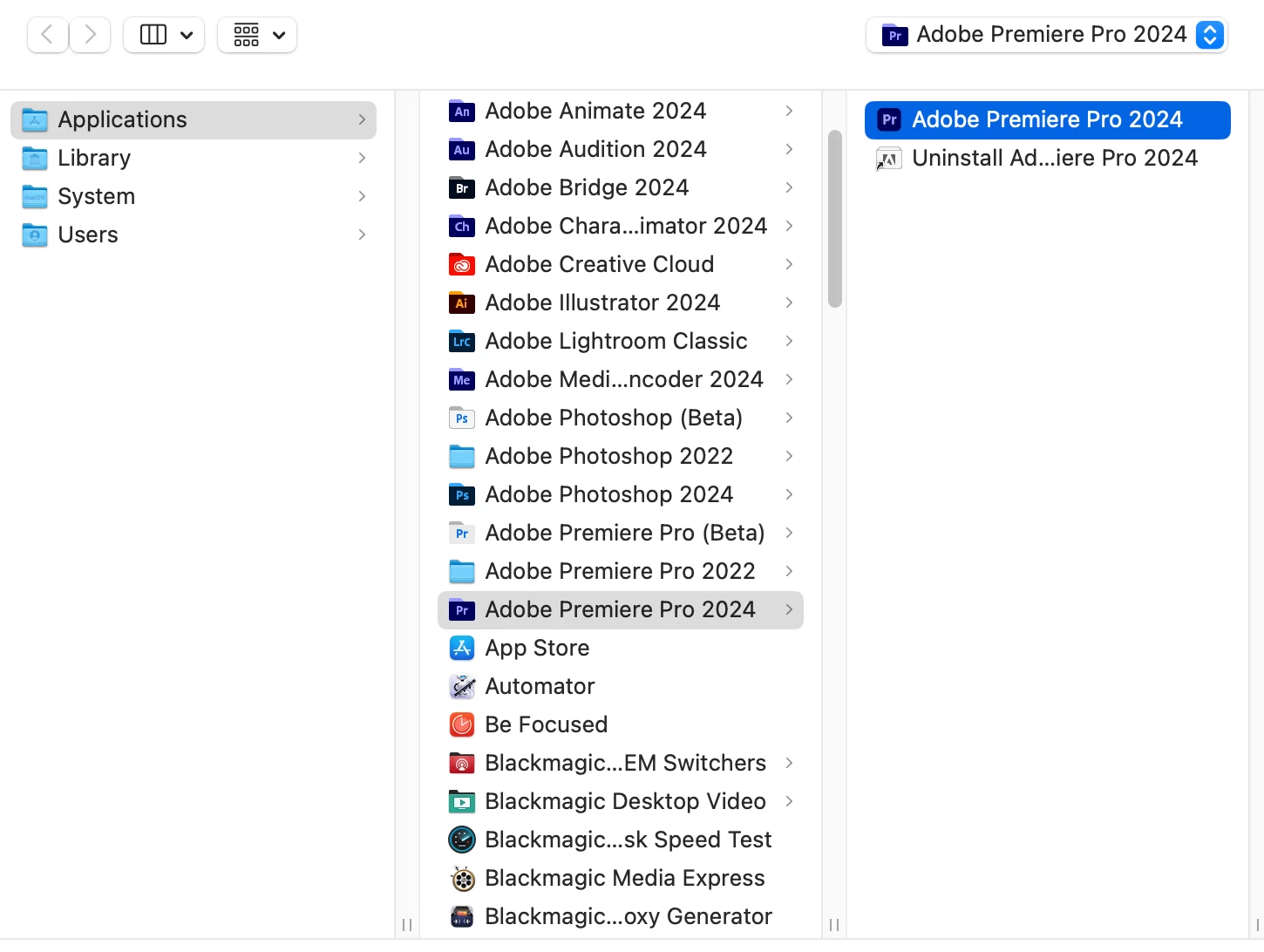Go forward with the forward arrow button
The height and width of the screenshot is (952, 1264).
[90, 35]
